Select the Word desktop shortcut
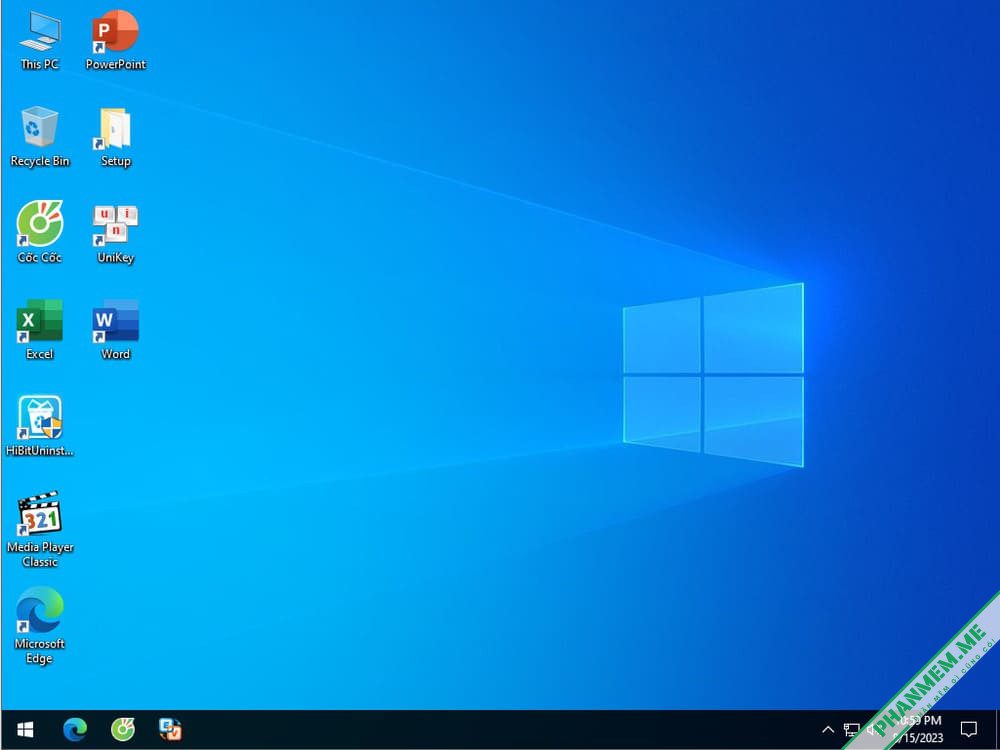Viewport: 1000px width, 750px height. [x=115, y=330]
